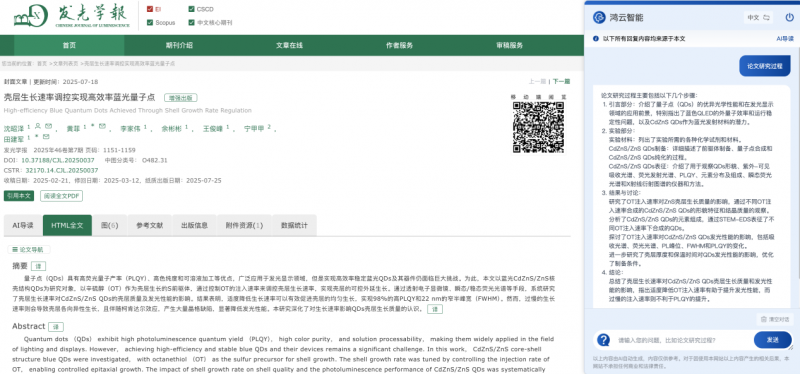
Task: Open the 期刊介绍 menu
Action: point(179,45)
